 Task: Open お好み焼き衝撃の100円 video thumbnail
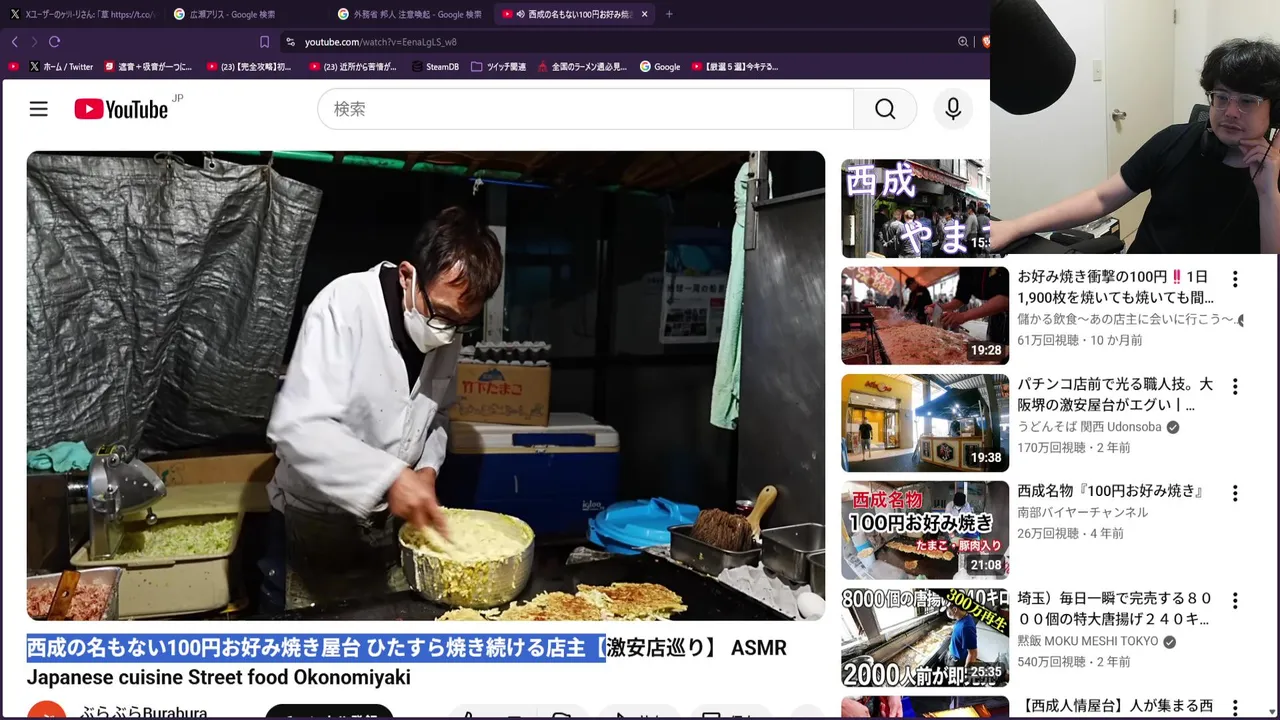(925, 315)
